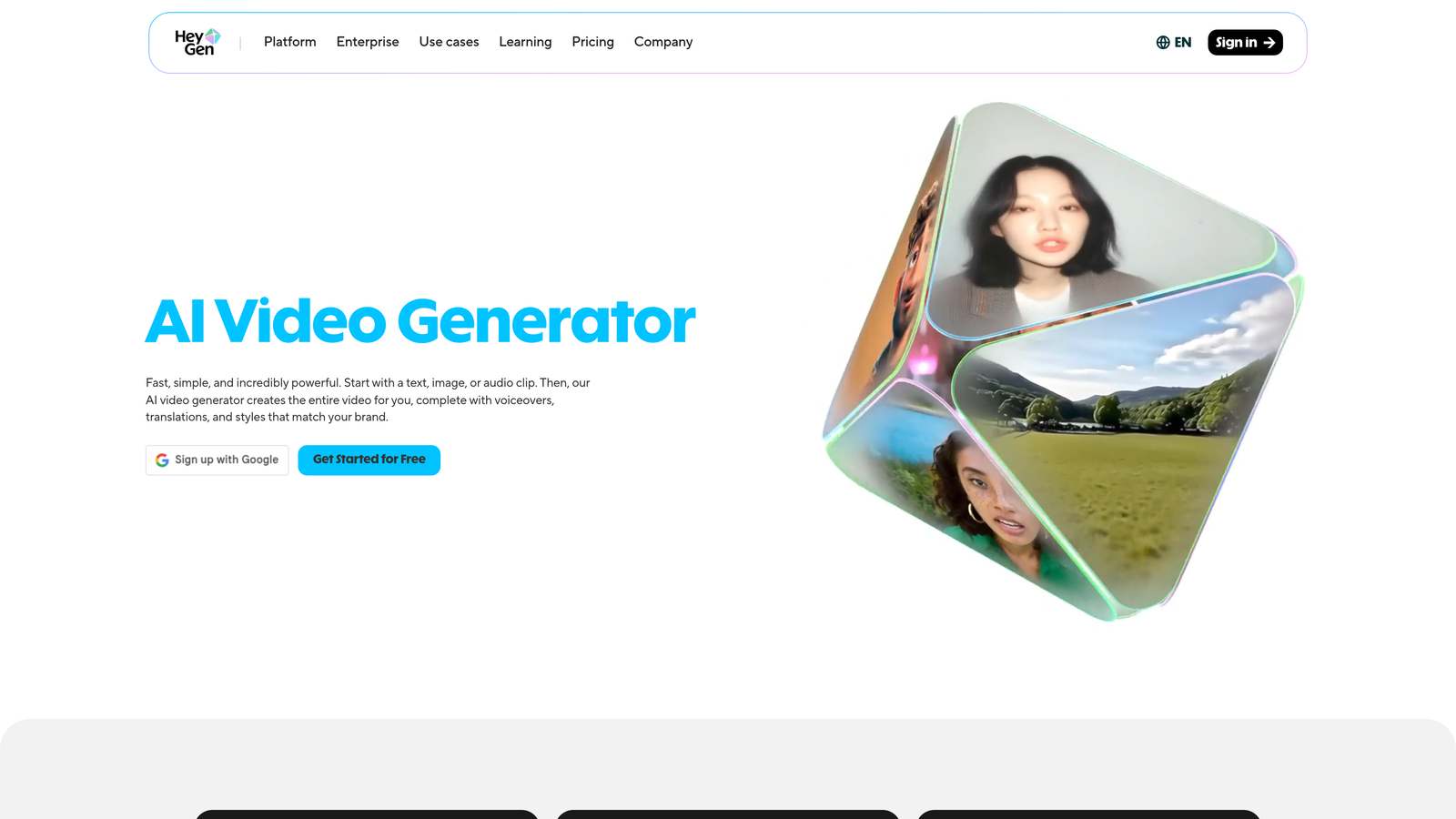Screen dimensions: 1456x819
Task: Click the Pricing navigation link
Action: coord(592,42)
